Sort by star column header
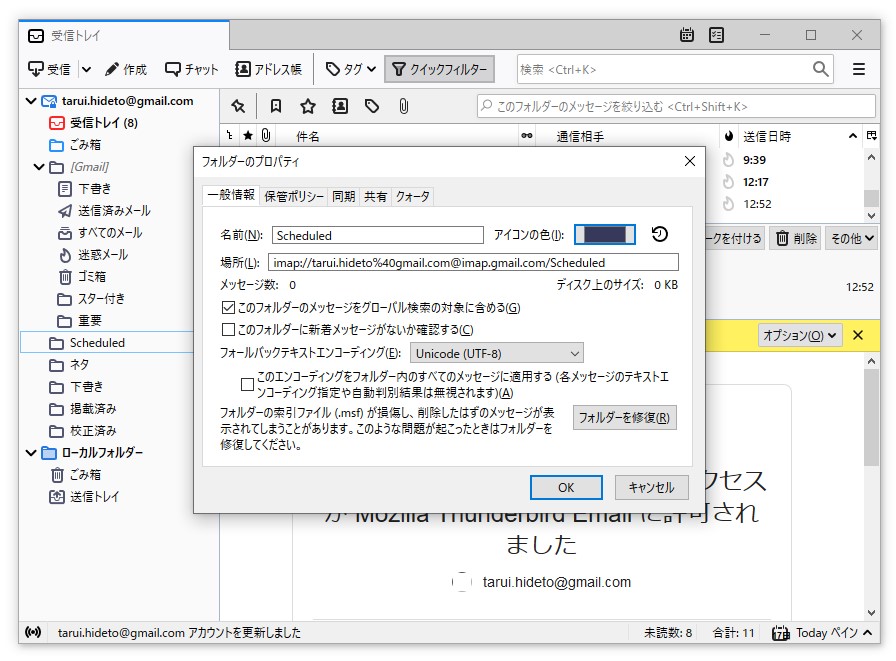 [x=248, y=135]
